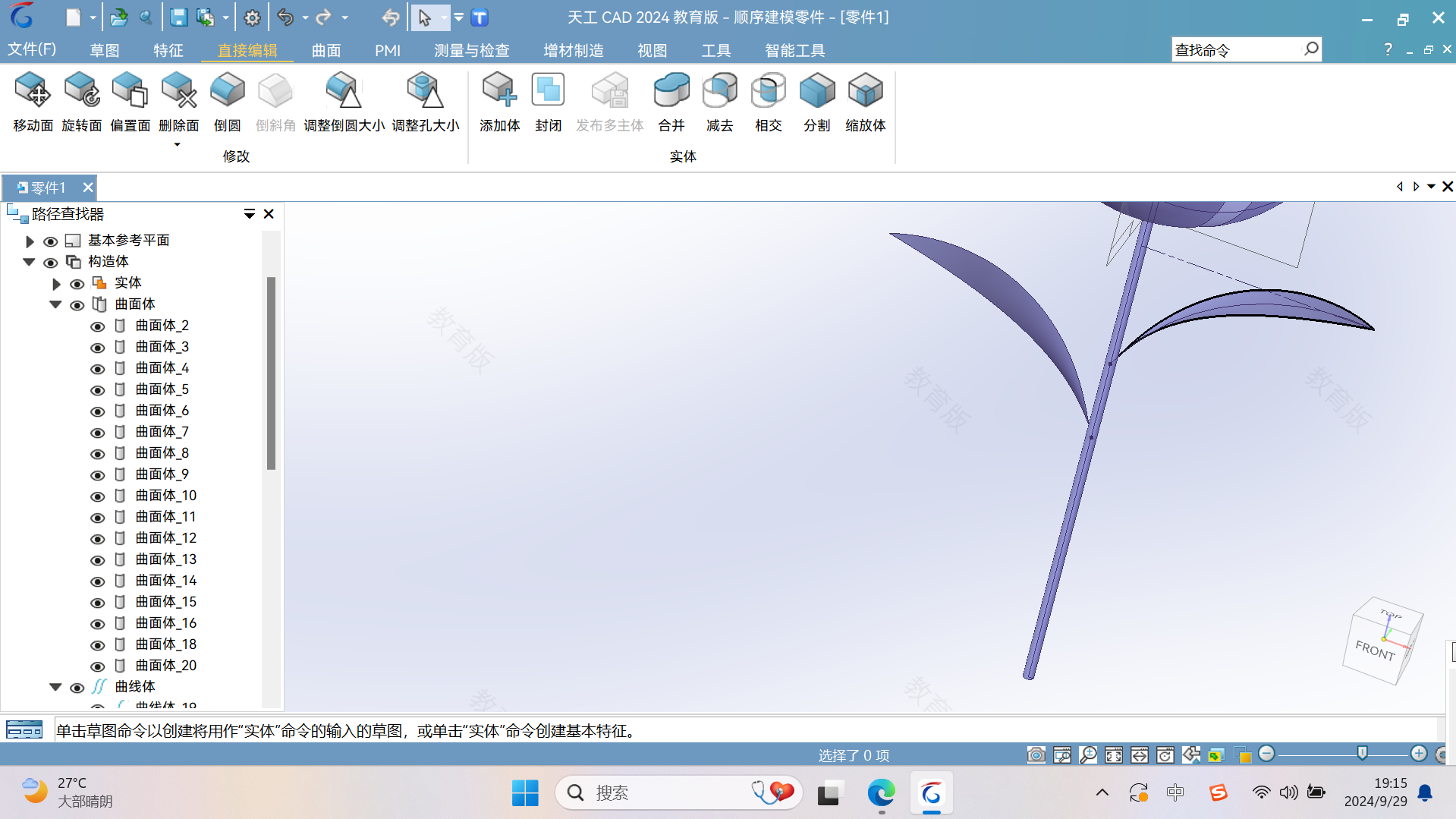Open Windows Start menu
This screenshot has height=819, width=1456.
tap(525, 793)
